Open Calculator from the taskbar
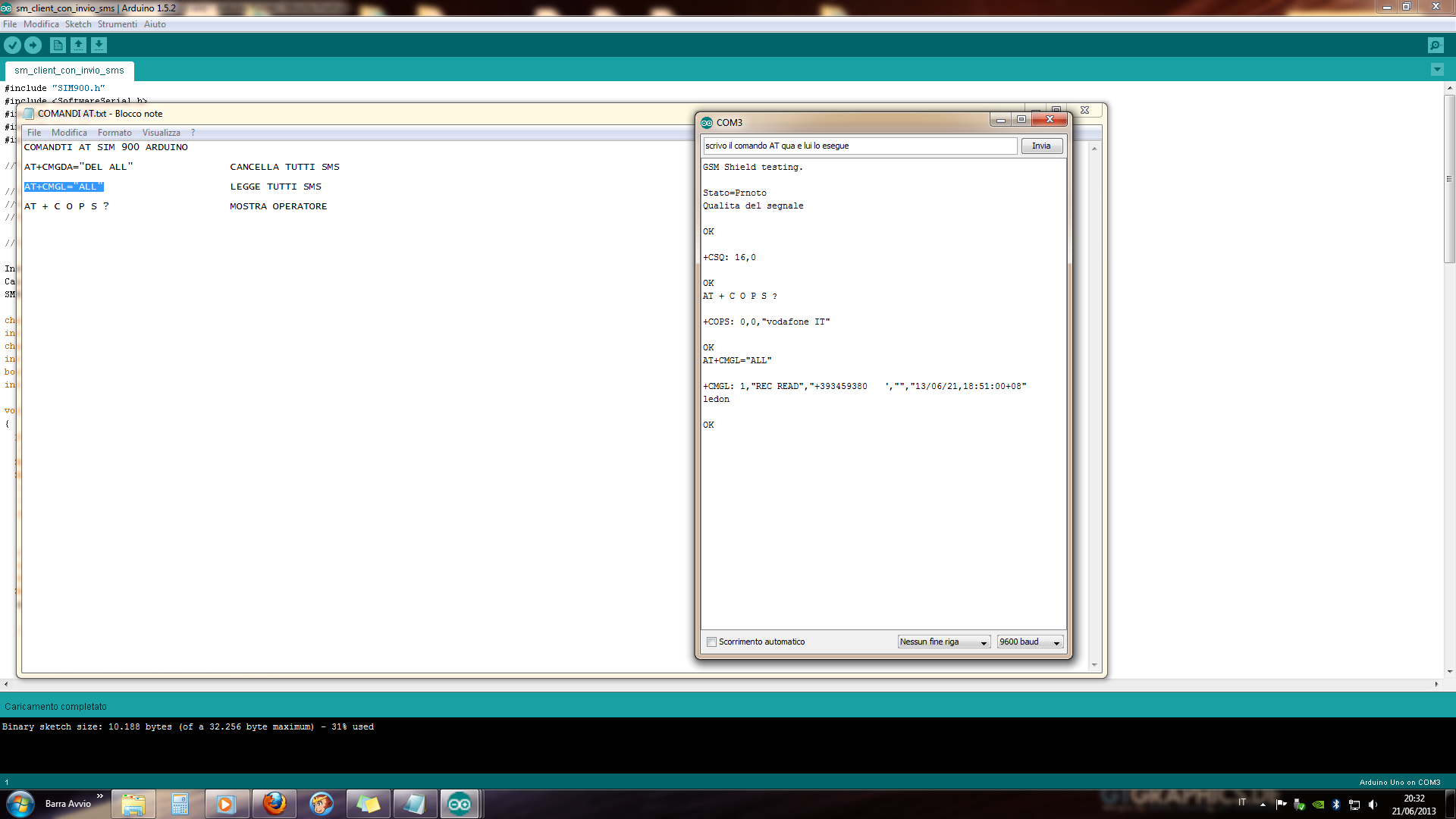The image size is (1456, 819). pos(180,804)
